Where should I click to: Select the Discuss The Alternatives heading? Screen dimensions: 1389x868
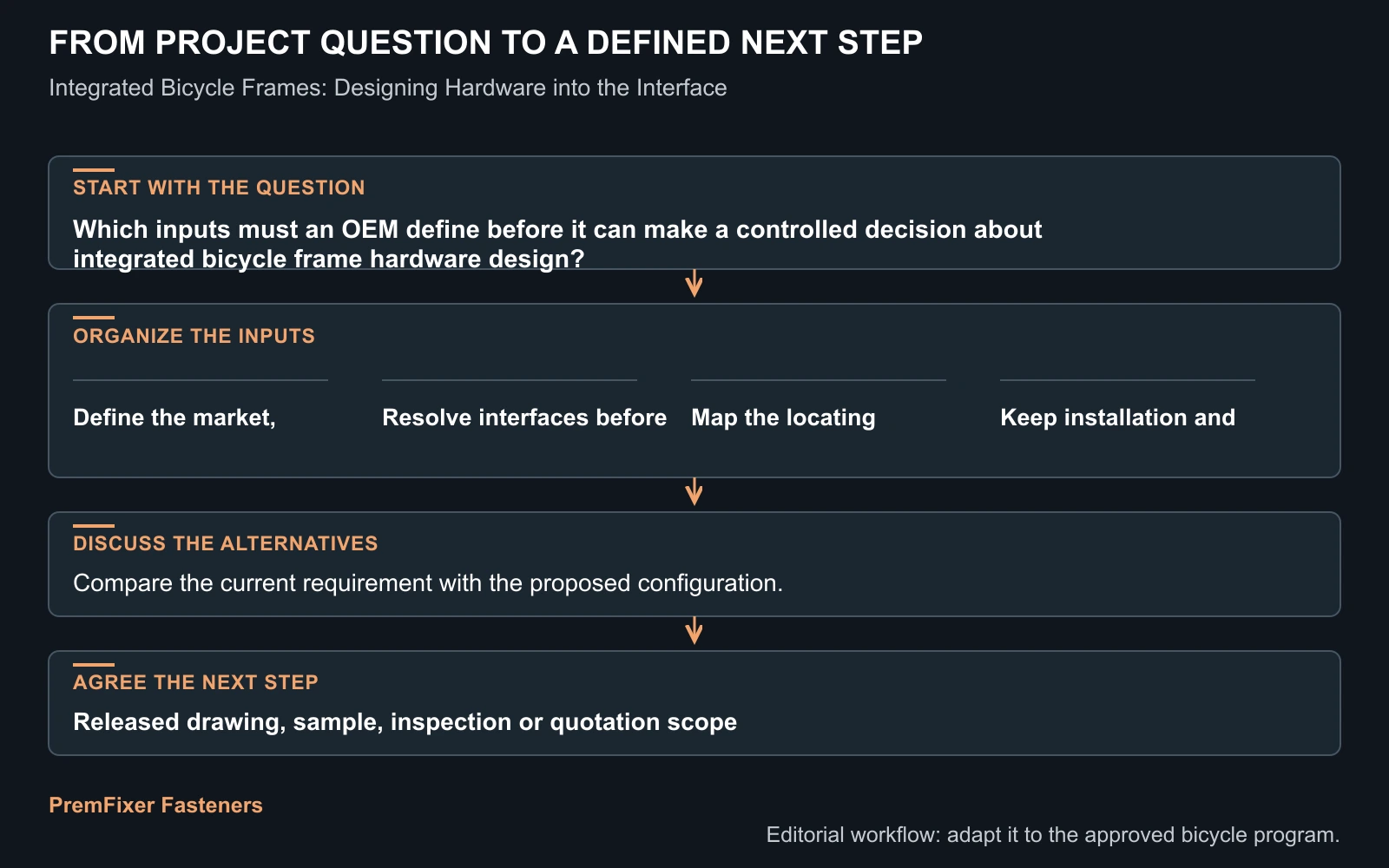pyautogui.click(x=226, y=543)
